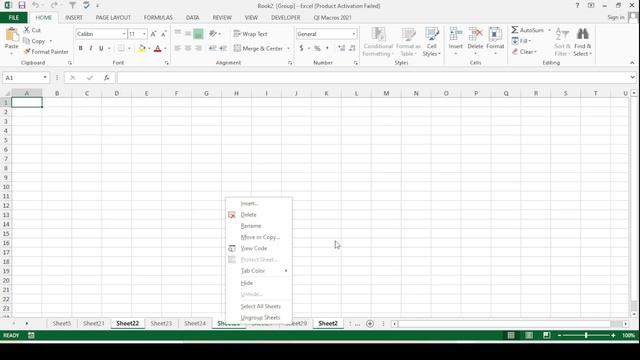Viewport: 640px width, 360px height.
Task: Click the Merge & Center button
Action: coord(258,49)
